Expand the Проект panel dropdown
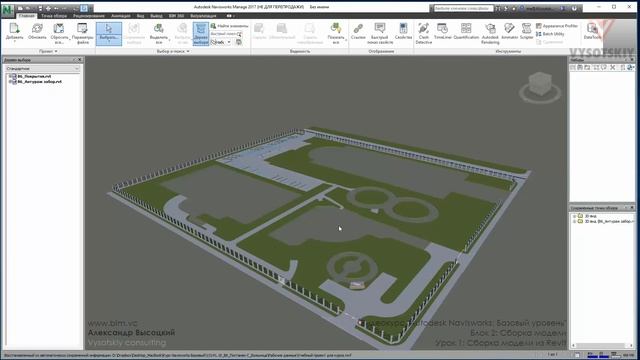This screenshot has height=360, width=640. tap(48, 51)
